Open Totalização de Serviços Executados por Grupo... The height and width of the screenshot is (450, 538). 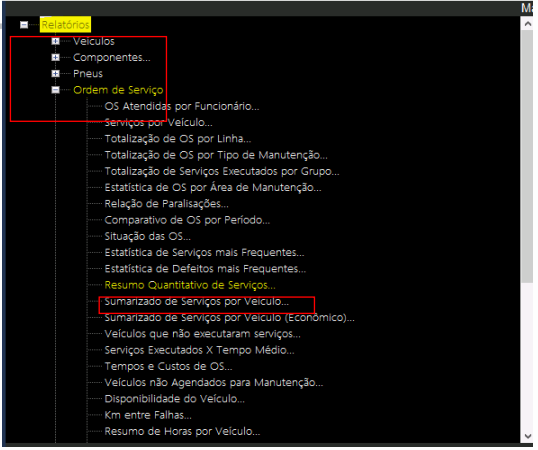pos(222,171)
